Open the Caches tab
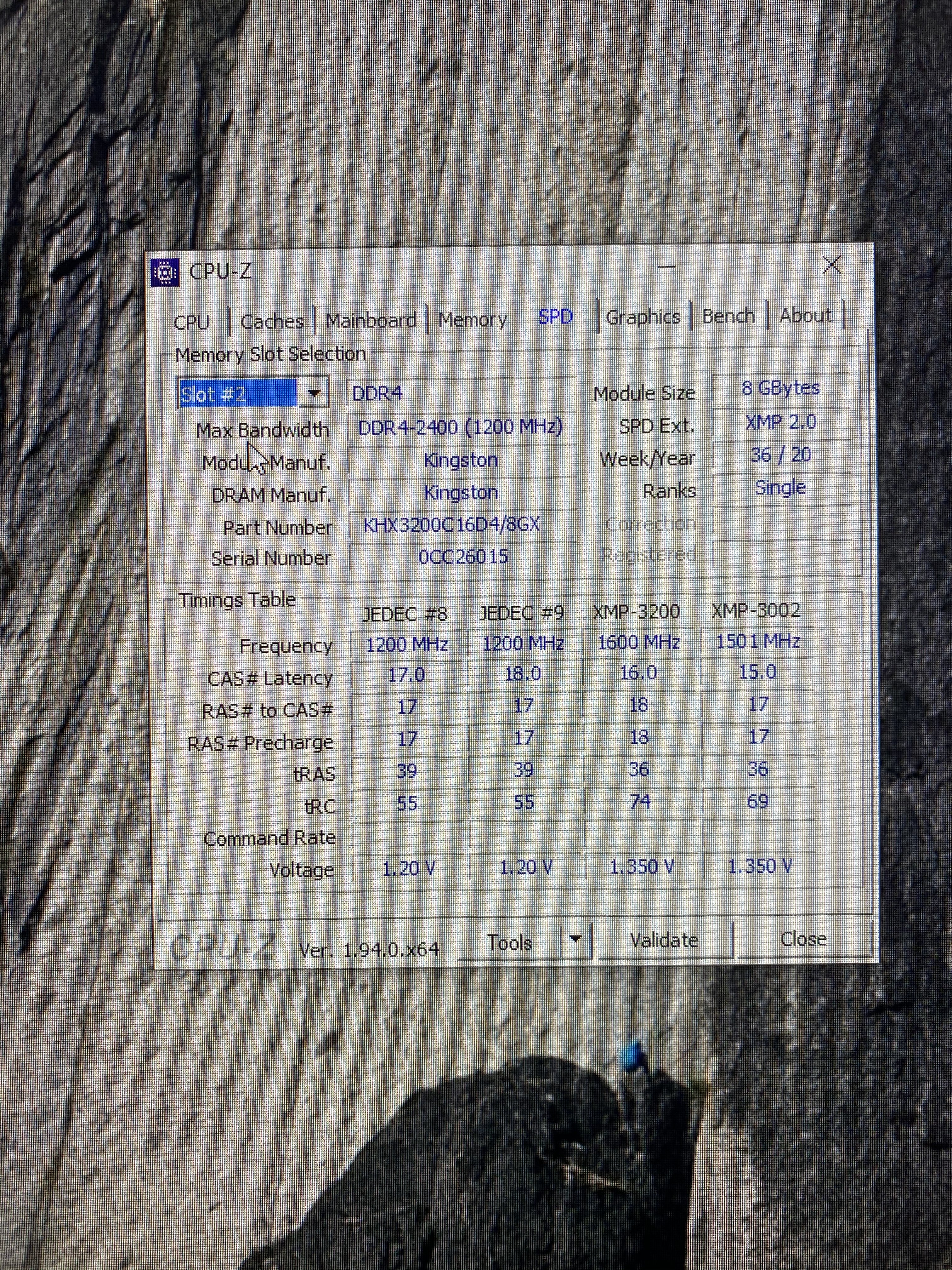This screenshot has width=952, height=1270. pos(272,321)
